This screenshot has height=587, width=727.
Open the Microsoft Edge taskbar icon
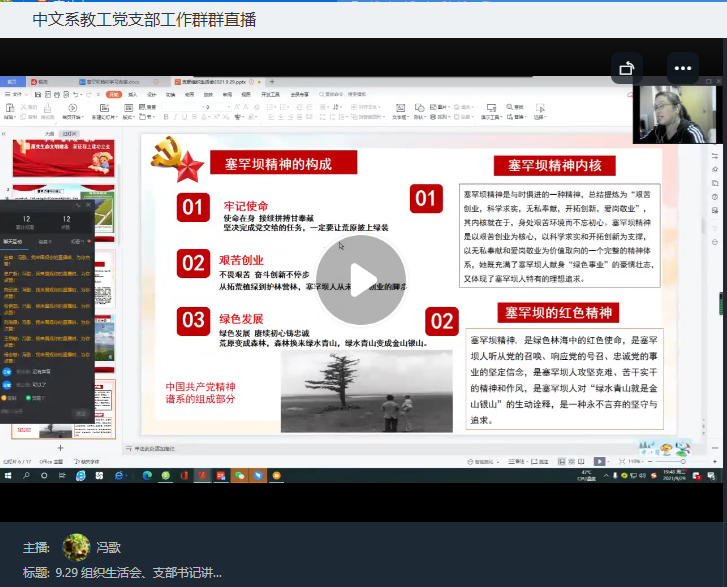click(x=147, y=476)
